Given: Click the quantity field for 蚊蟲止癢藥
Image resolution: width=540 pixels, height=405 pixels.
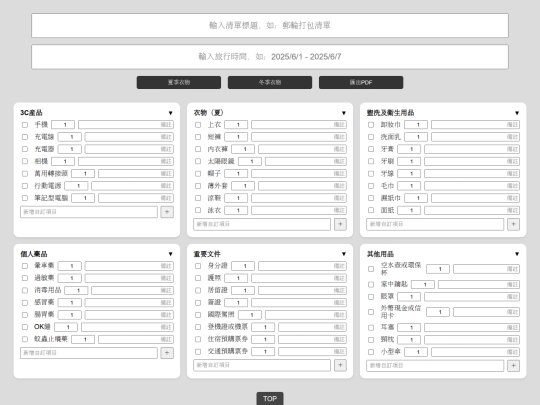Looking at the screenshot, I should point(83,339).
